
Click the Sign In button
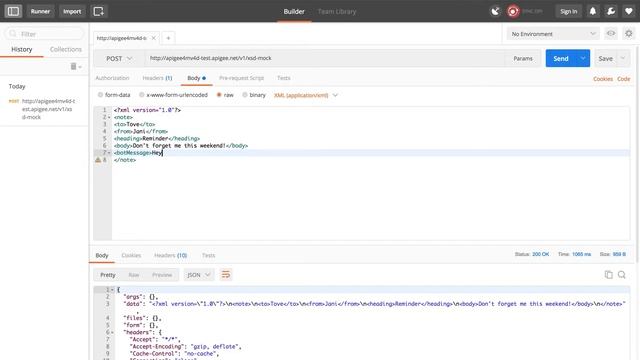[569, 11]
